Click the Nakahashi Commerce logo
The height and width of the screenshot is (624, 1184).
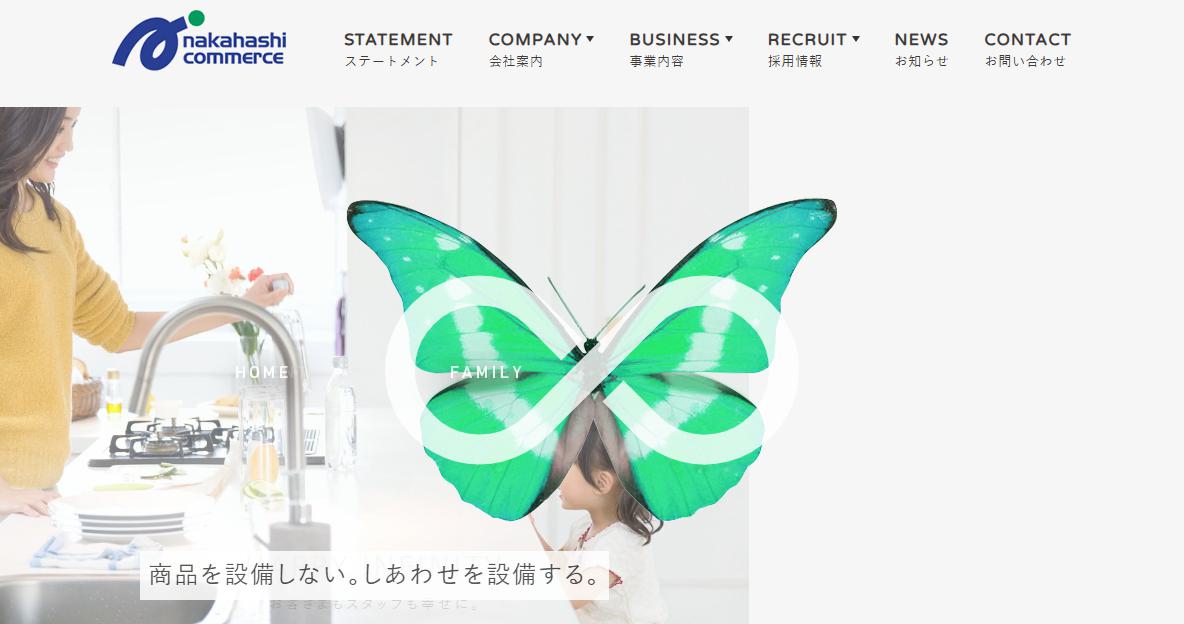click(199, 41)
